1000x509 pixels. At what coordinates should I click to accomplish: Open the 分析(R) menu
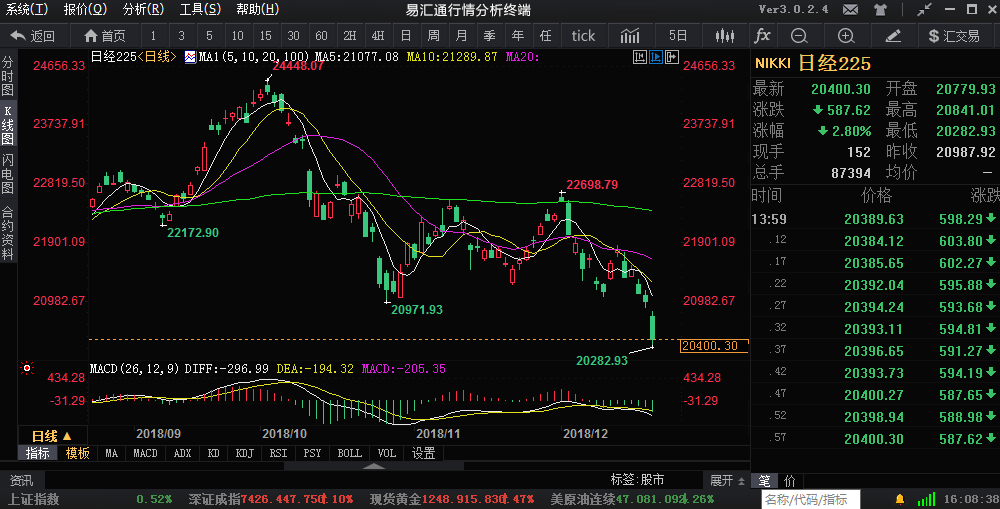[x=143, y=10]
